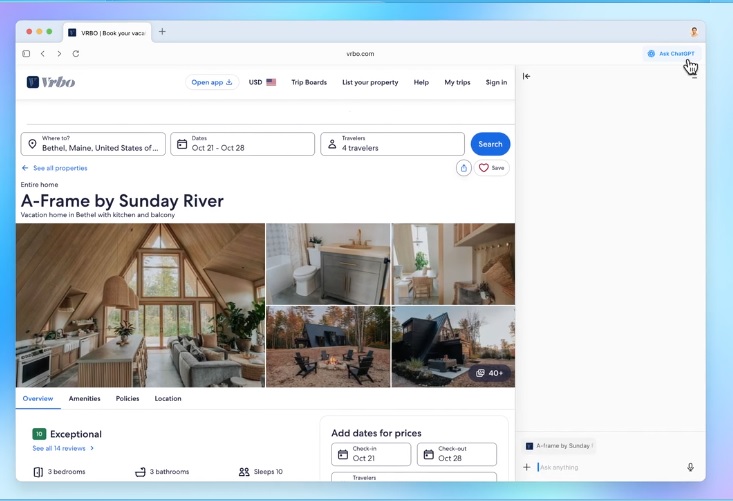Click the Vrbo logo
Image resolution: width=733 pixels, height=501 pixels.
(51, 82)
